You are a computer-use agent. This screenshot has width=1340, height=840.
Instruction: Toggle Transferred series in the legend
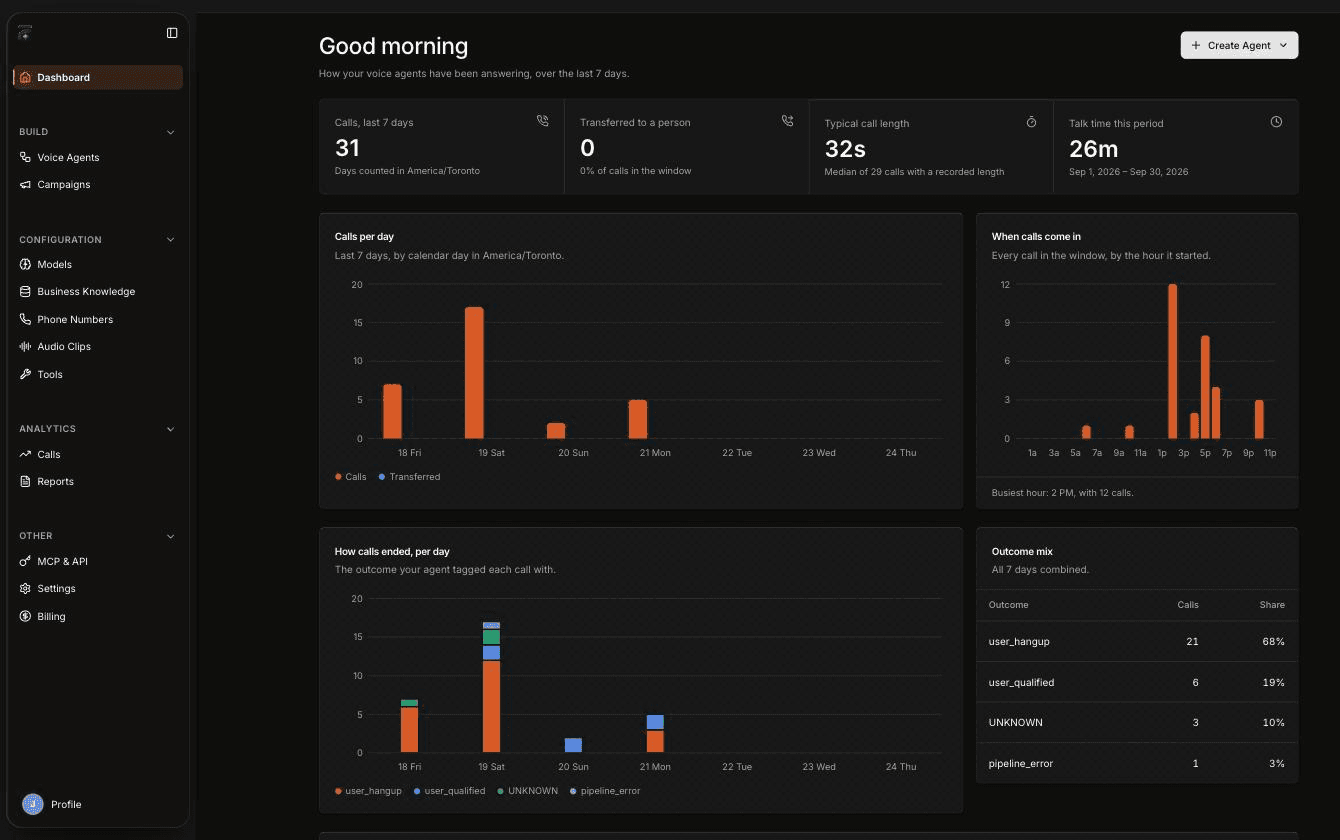[409, 477]
